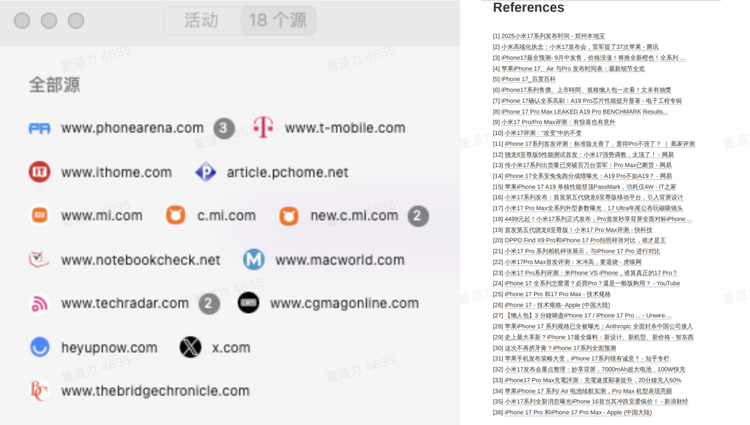Click the article.pchome.net diamond P icon

click(206, 172)
